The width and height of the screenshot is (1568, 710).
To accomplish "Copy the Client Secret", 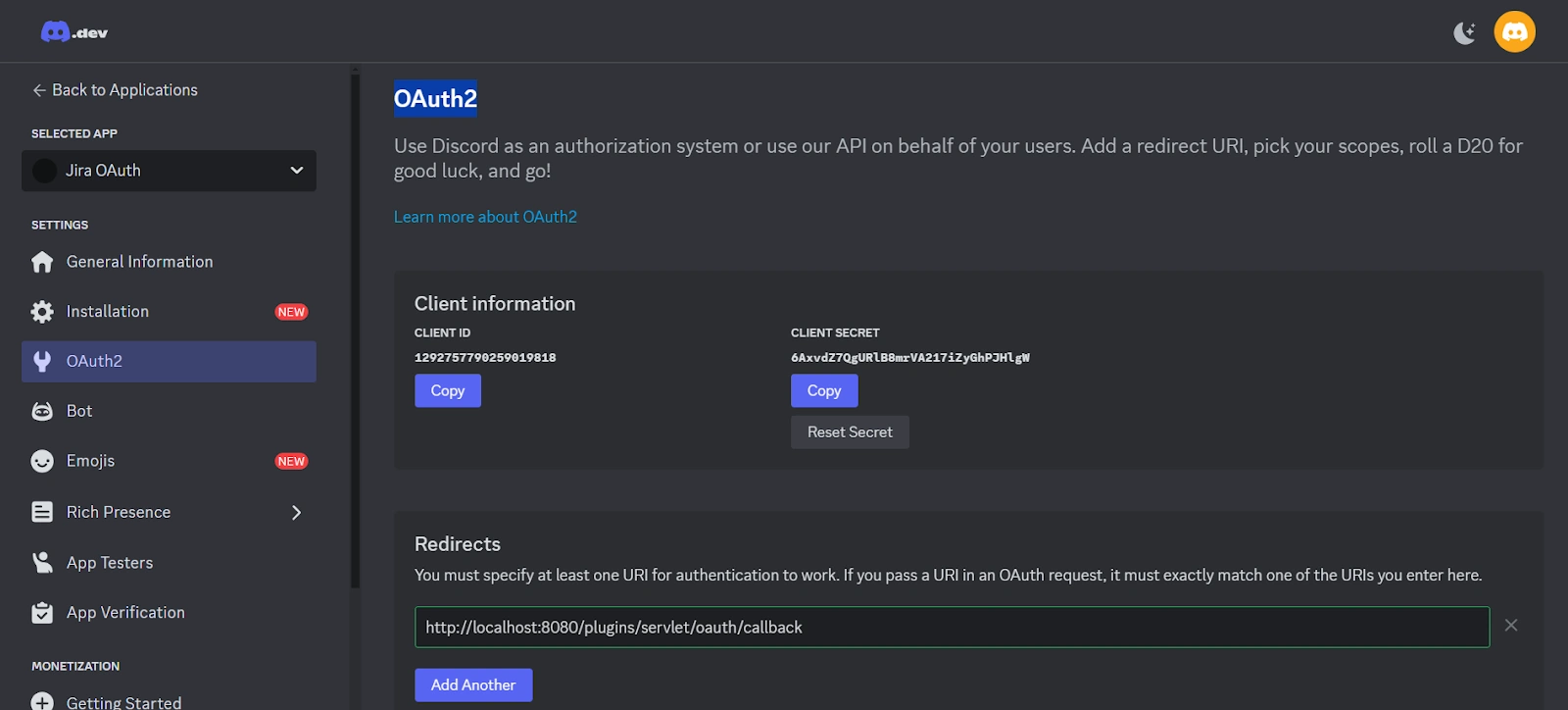I will 824,390.
